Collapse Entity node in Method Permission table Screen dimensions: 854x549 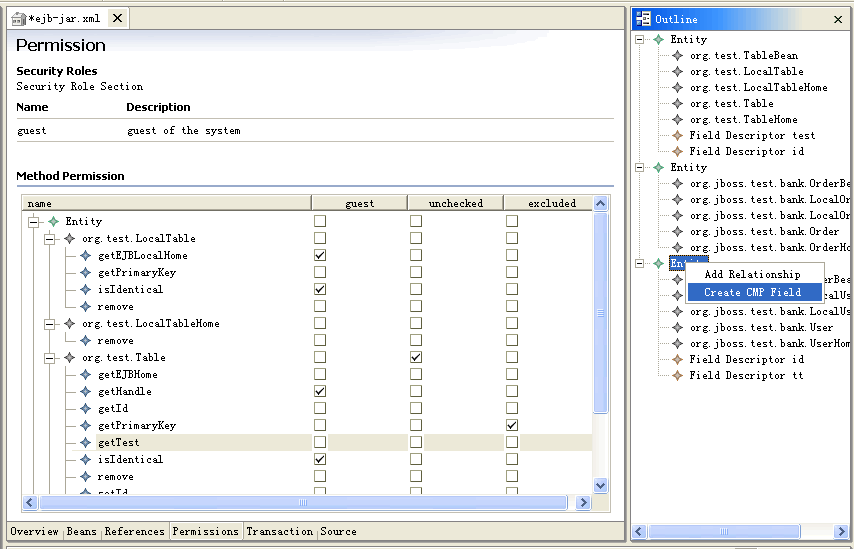tap(34, 221)
